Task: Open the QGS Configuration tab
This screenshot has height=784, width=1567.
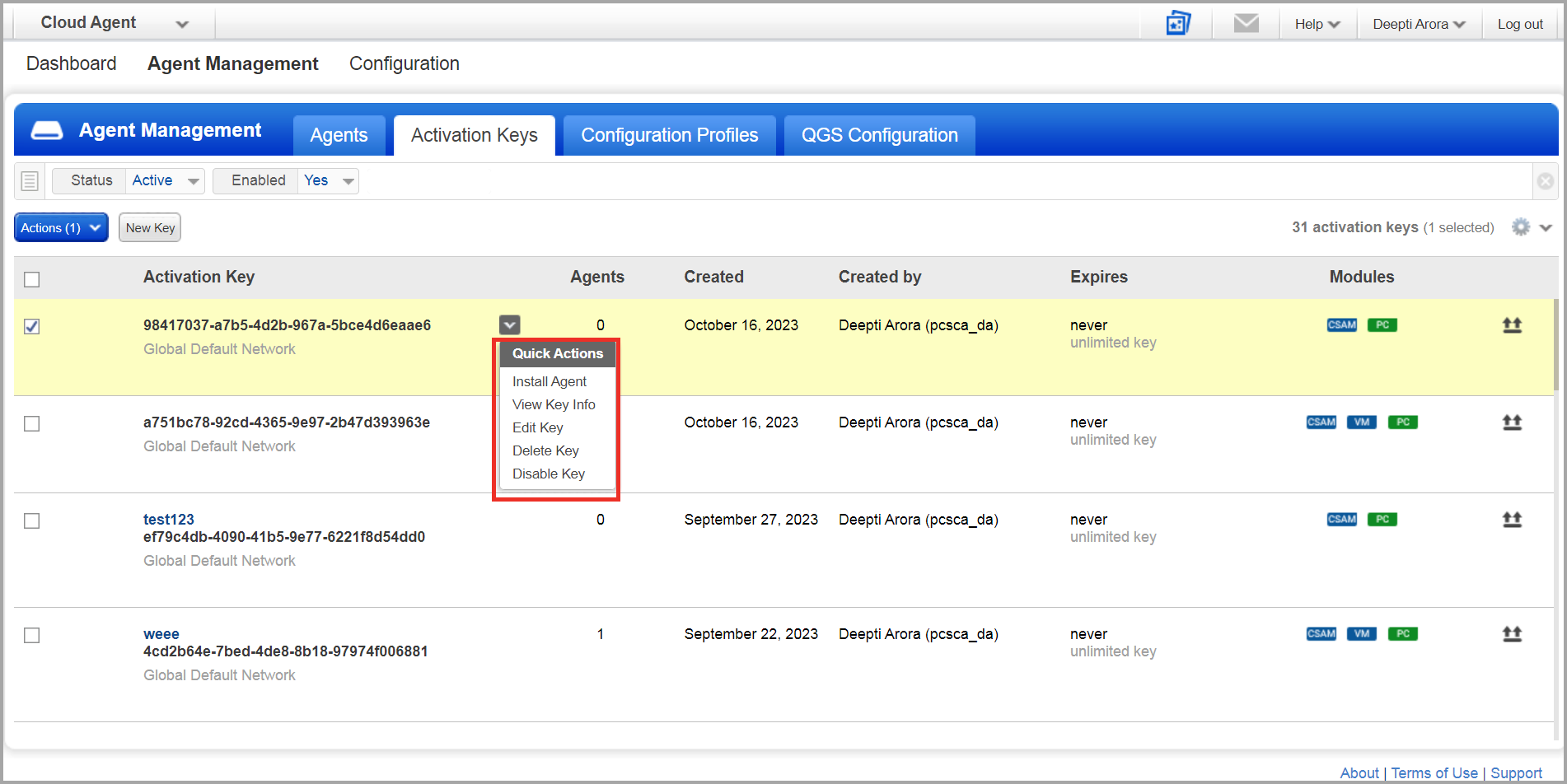Action: click(x=880, y=135)
